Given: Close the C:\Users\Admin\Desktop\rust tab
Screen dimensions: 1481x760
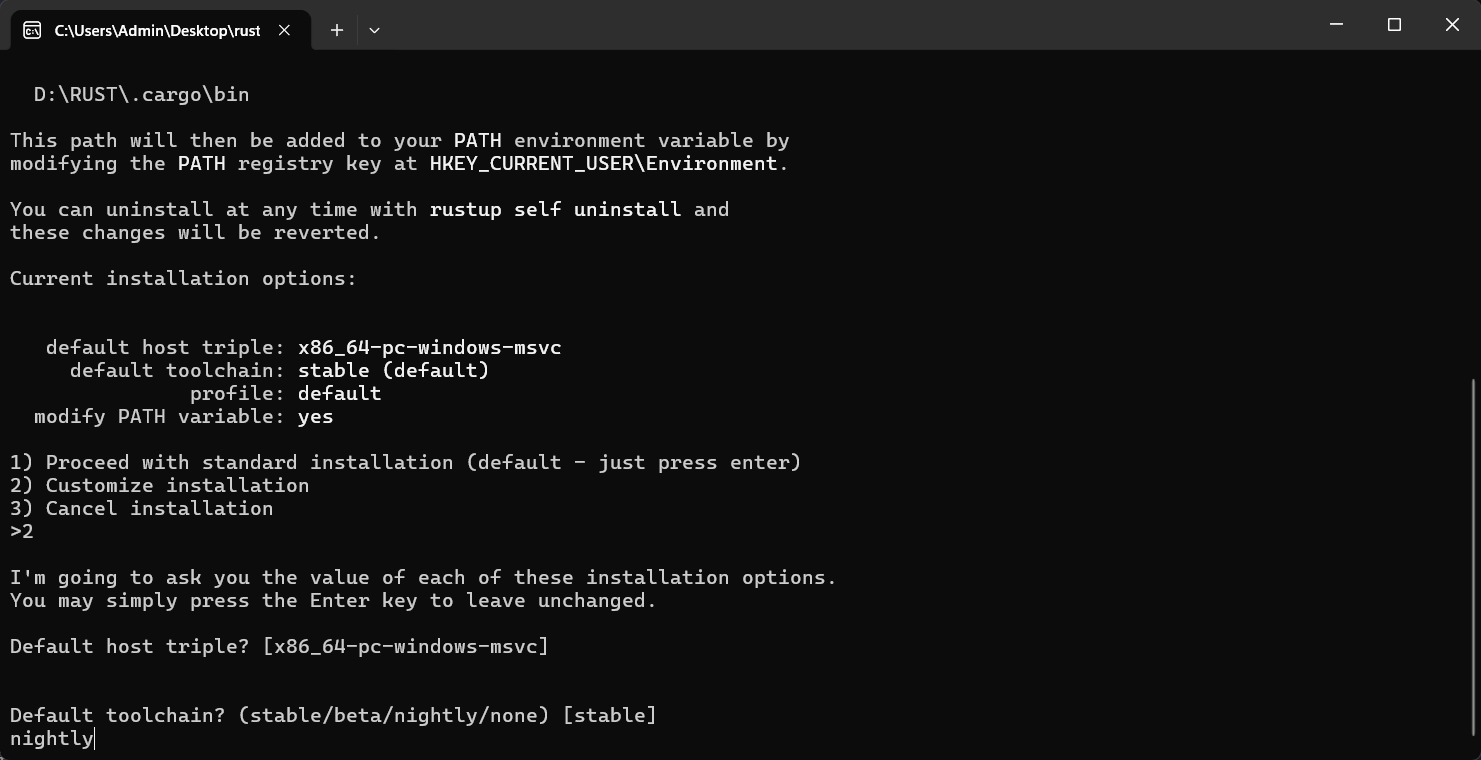Looking at the screenshot, I should click(284, 30).
